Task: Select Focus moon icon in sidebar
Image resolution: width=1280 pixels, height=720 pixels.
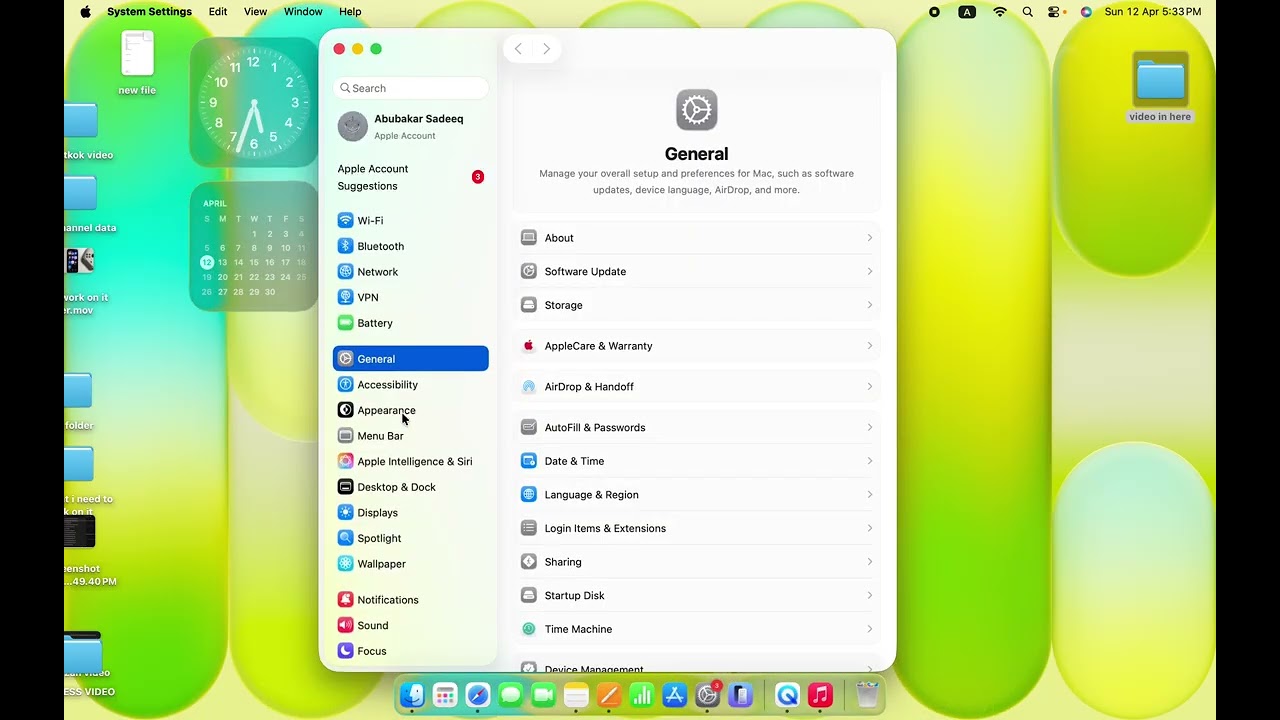Action: pos(345,651)
